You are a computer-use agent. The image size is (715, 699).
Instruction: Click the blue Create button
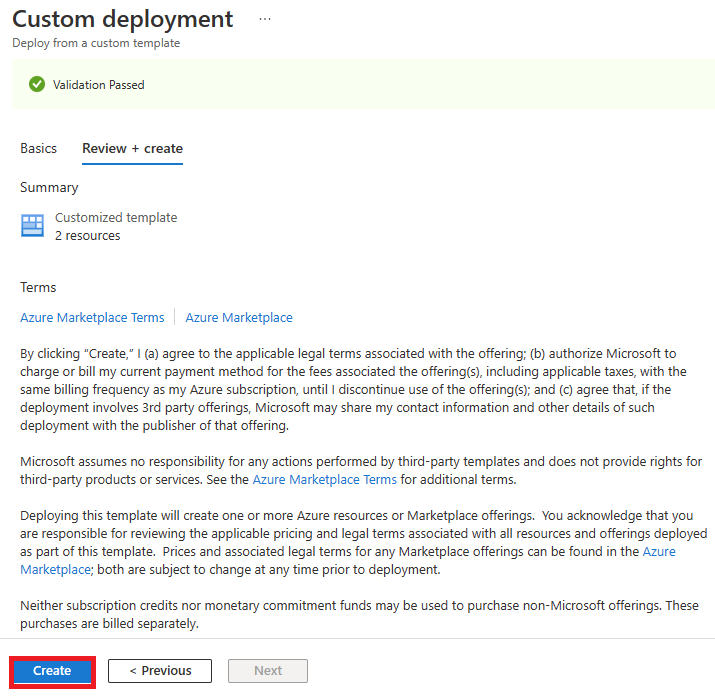52,671
